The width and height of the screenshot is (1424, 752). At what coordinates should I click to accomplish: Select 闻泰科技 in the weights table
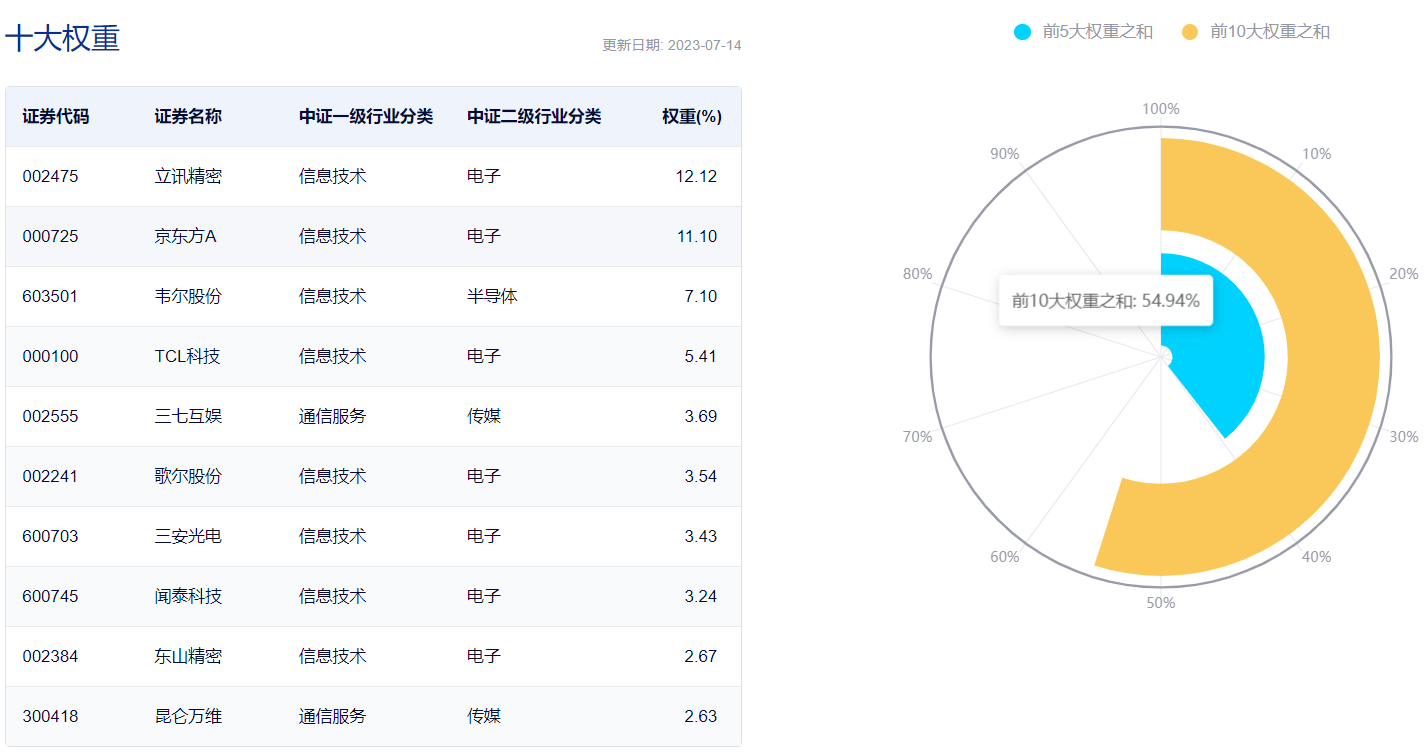188,597
